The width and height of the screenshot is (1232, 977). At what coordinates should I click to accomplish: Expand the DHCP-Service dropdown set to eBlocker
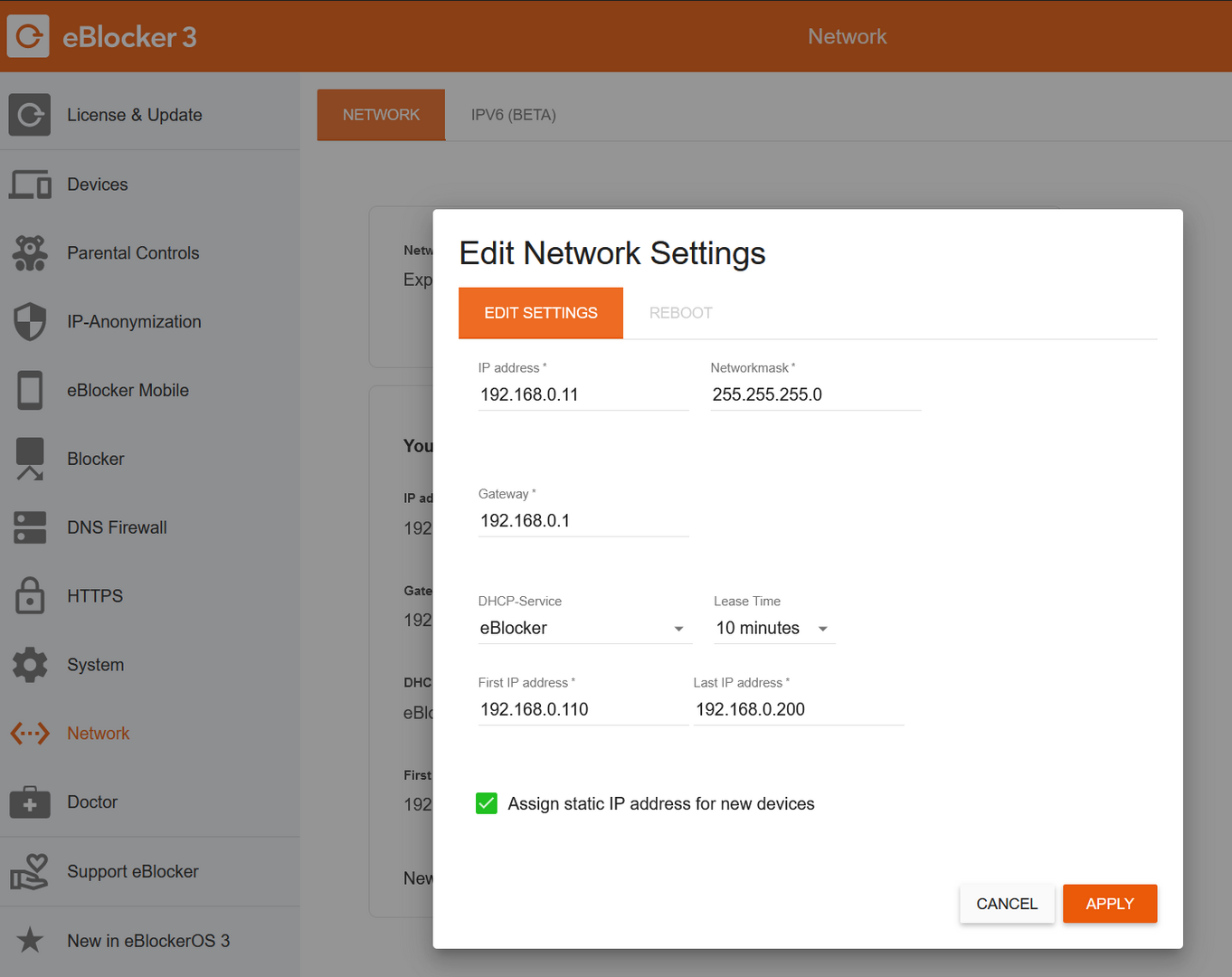[x=584, y=628]
